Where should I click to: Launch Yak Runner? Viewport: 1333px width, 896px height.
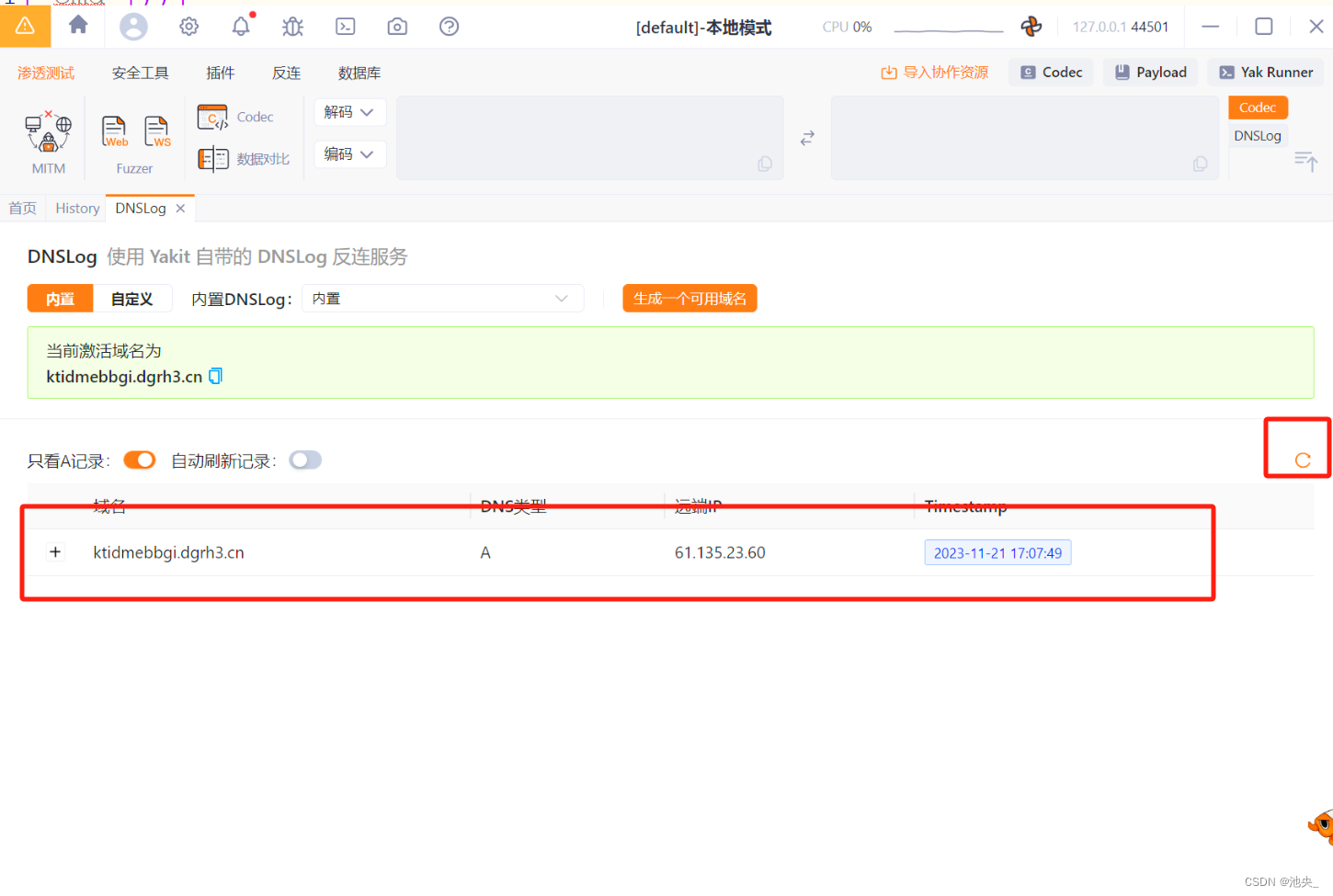pos(1266,73)
